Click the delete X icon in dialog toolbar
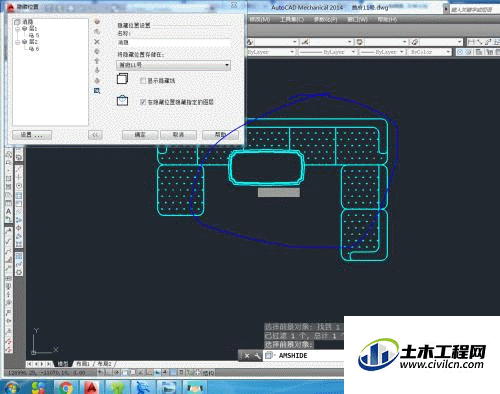 tap(97, 42)
